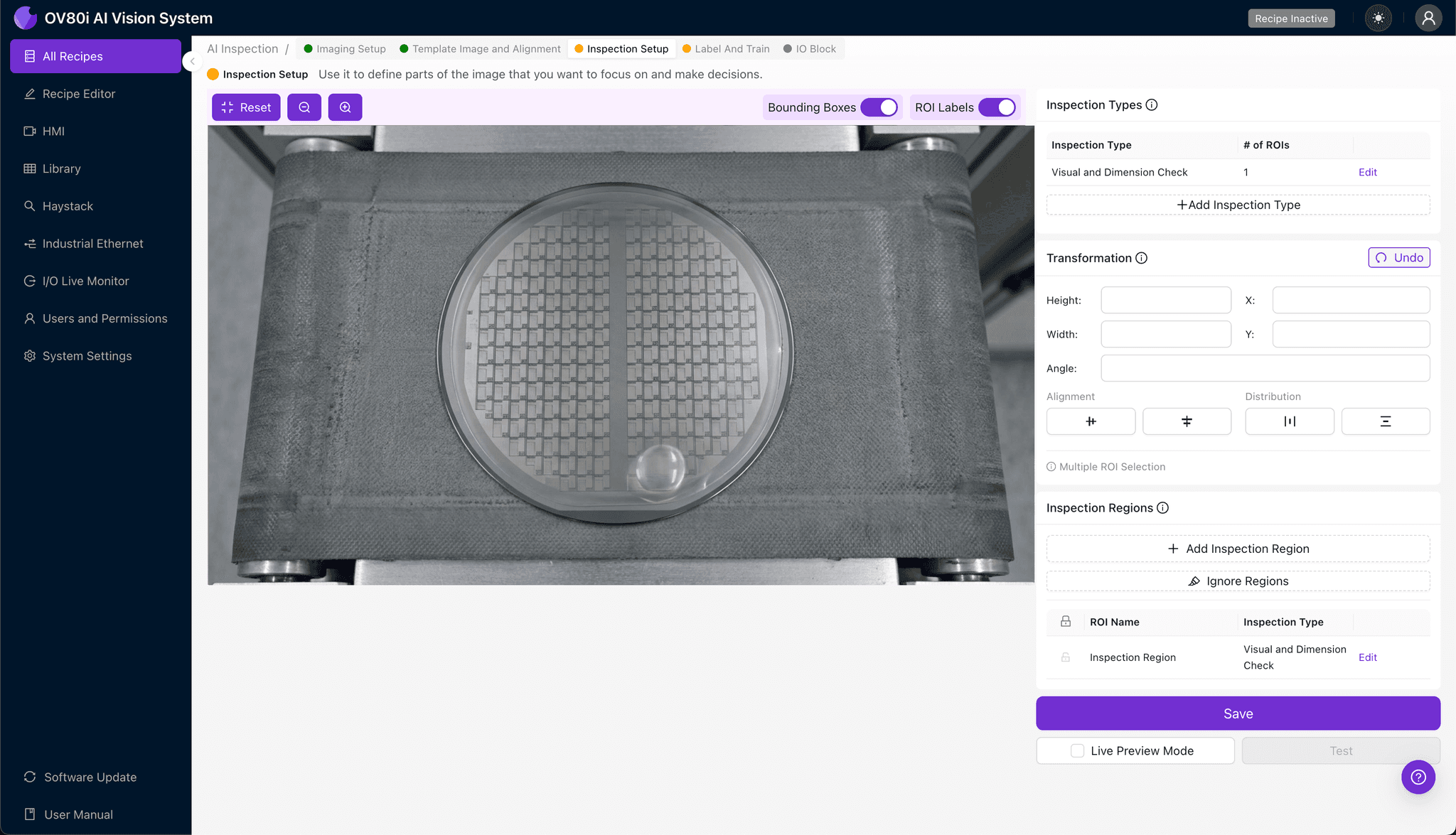The height and width of the screenshot is (835, 1456).
Task: Click Inspection Region ROI name
Action: (1133, 657)
